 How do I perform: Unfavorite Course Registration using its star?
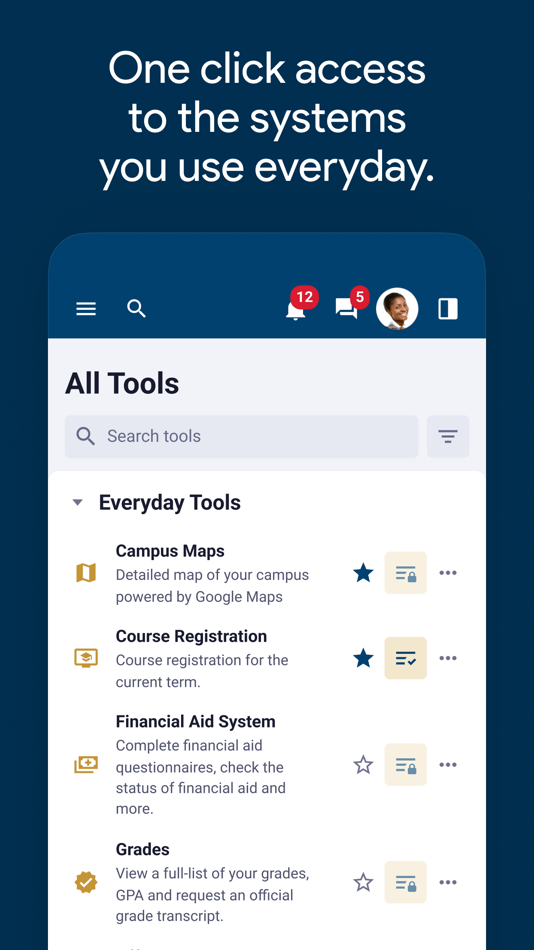point(363,658)
